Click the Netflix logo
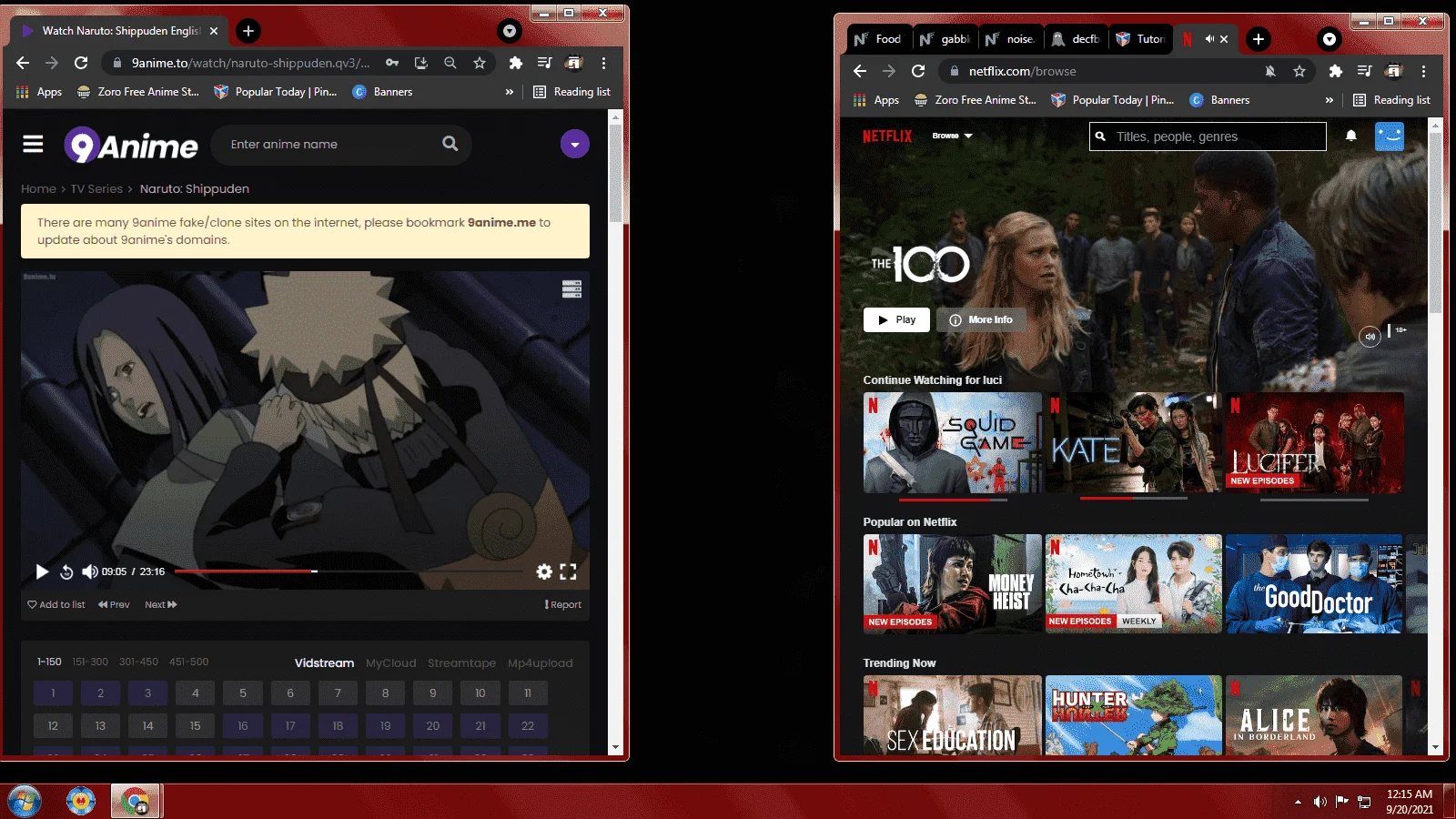 887,136
